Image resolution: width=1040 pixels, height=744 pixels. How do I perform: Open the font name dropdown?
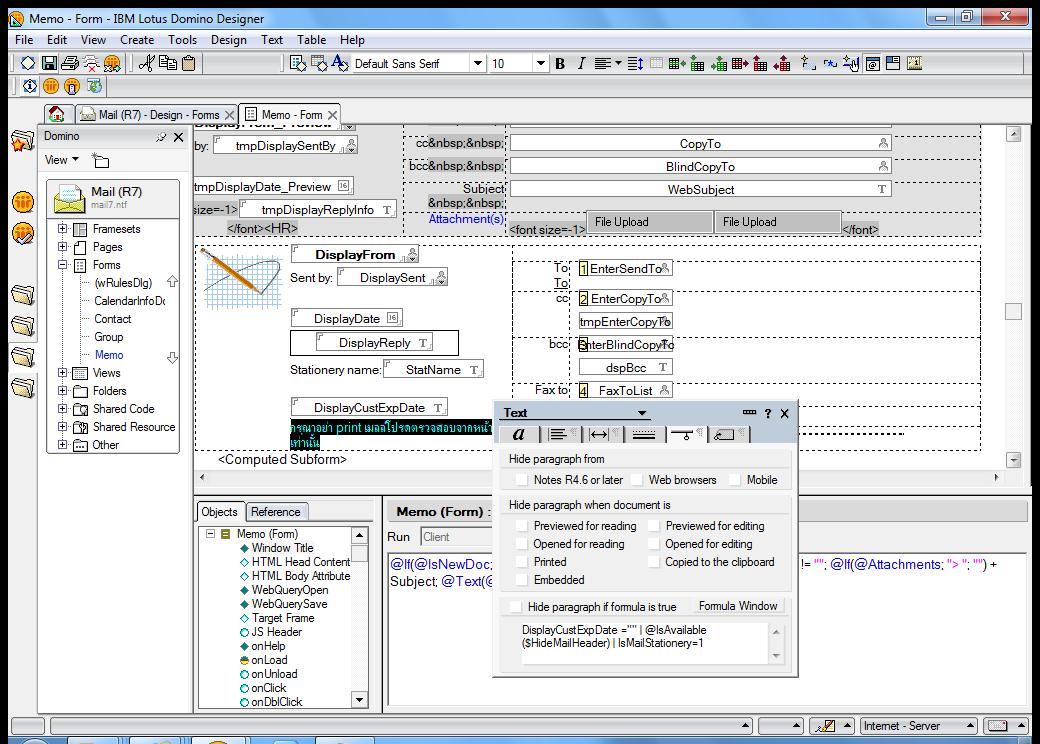tap(478, 63)
